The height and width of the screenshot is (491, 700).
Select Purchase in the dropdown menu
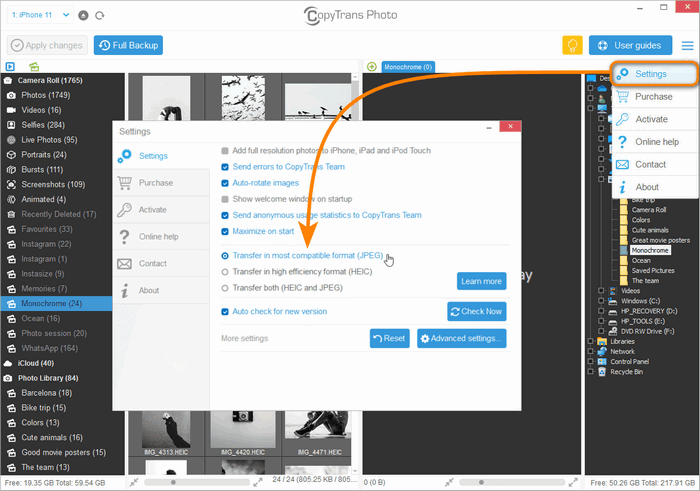click(654, 96)
